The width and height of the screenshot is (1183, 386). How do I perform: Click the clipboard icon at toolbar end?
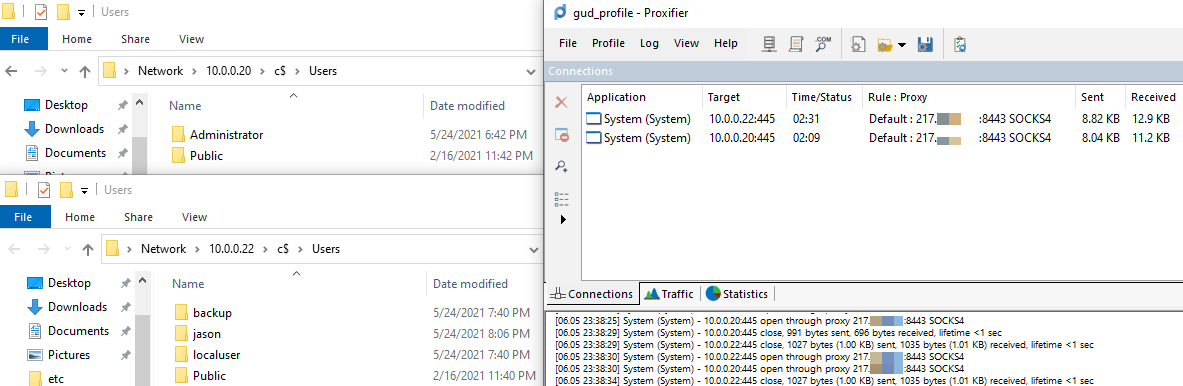(960, 44)
